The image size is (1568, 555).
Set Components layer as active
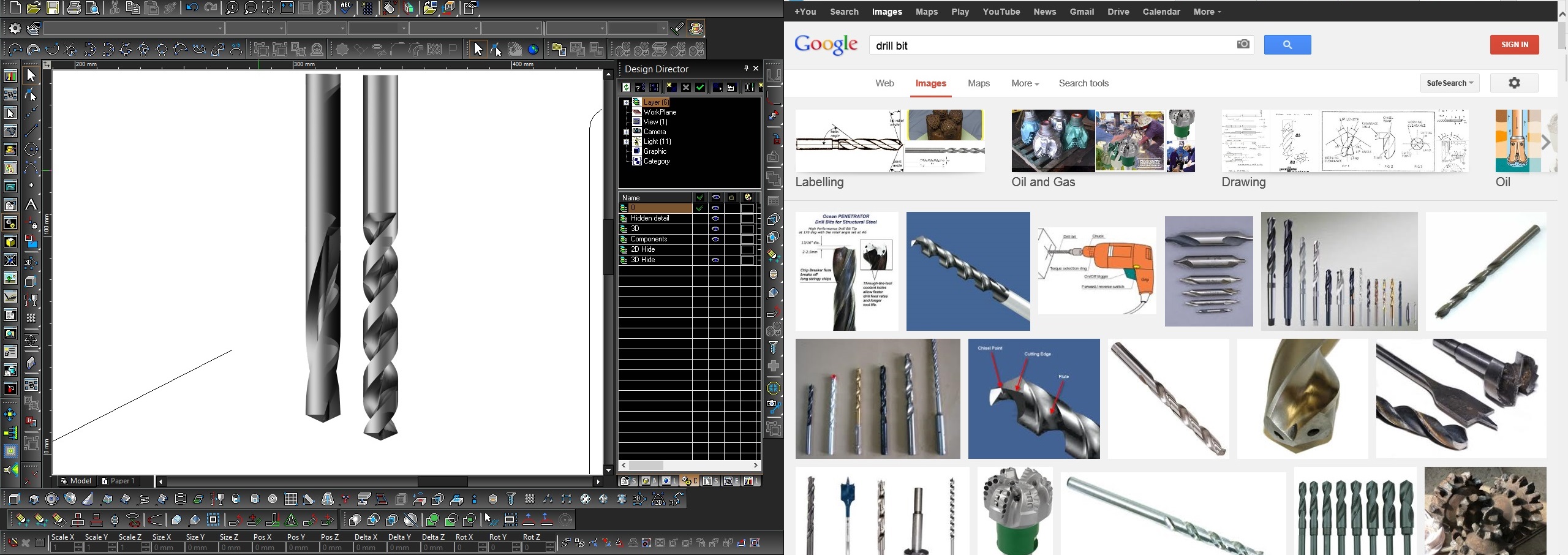tap(699, 239)
